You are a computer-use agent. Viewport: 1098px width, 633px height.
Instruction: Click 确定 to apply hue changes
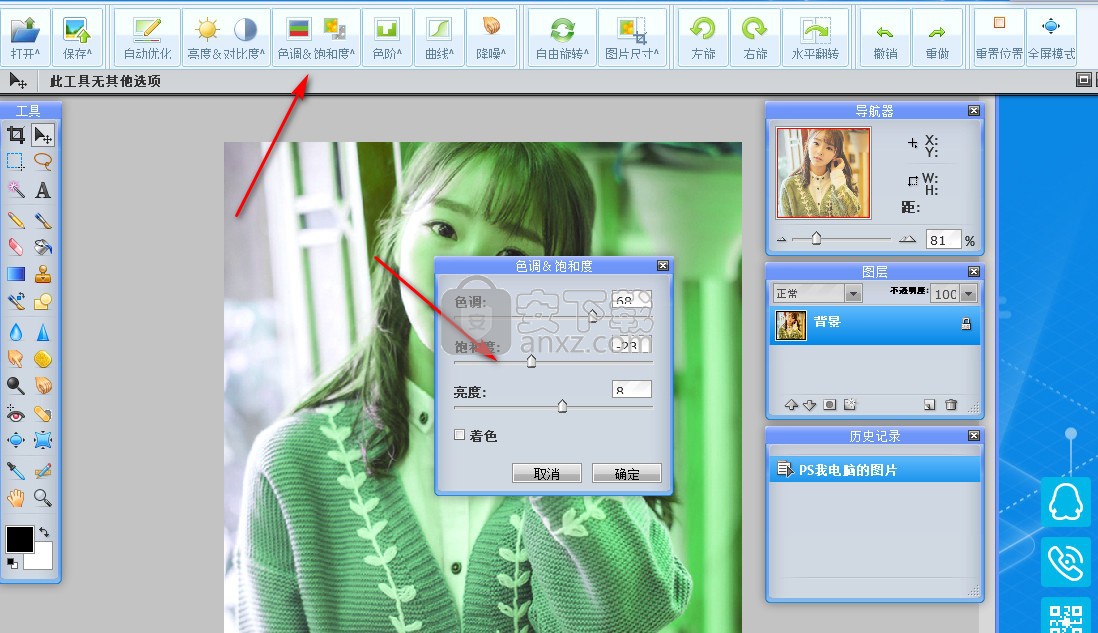click(x=627, y=473)
